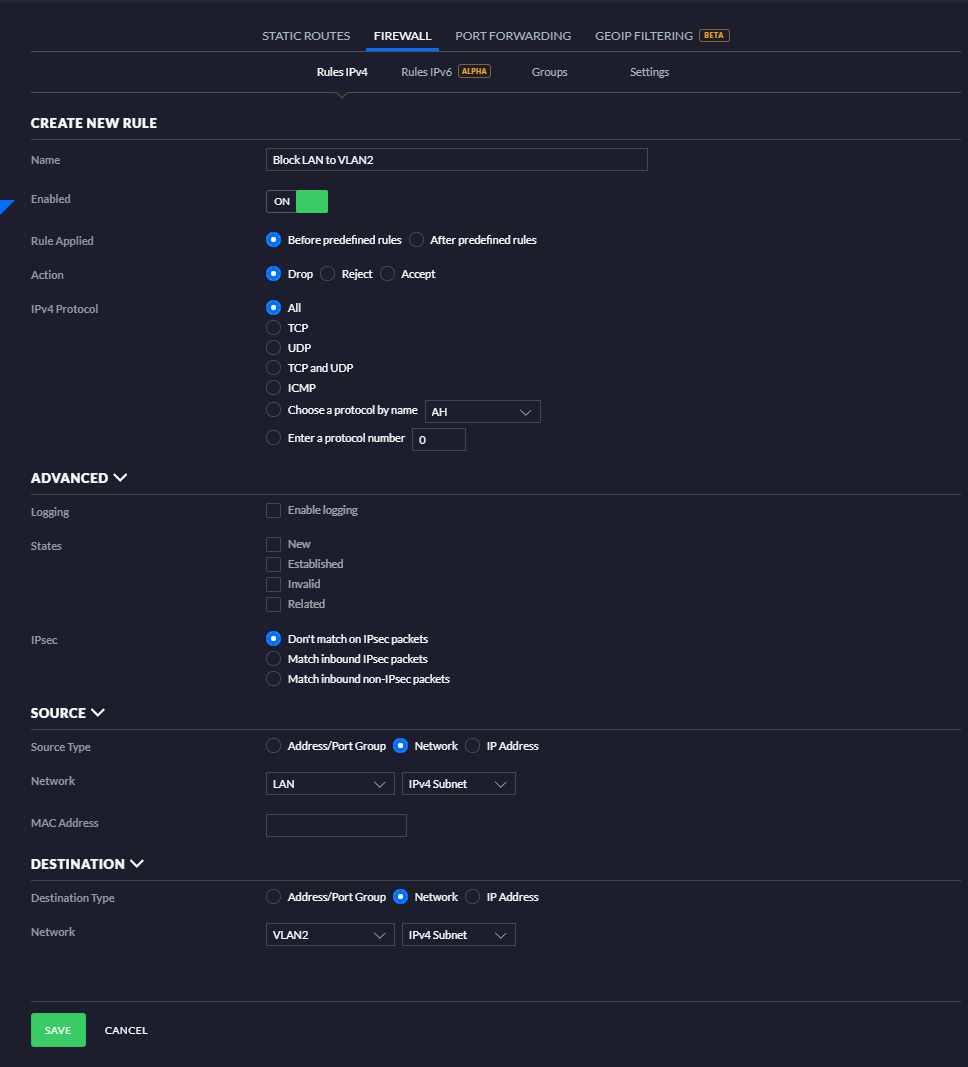
Task: Open the AH protocol name dropdown
Action: click(x=482, y=412)
